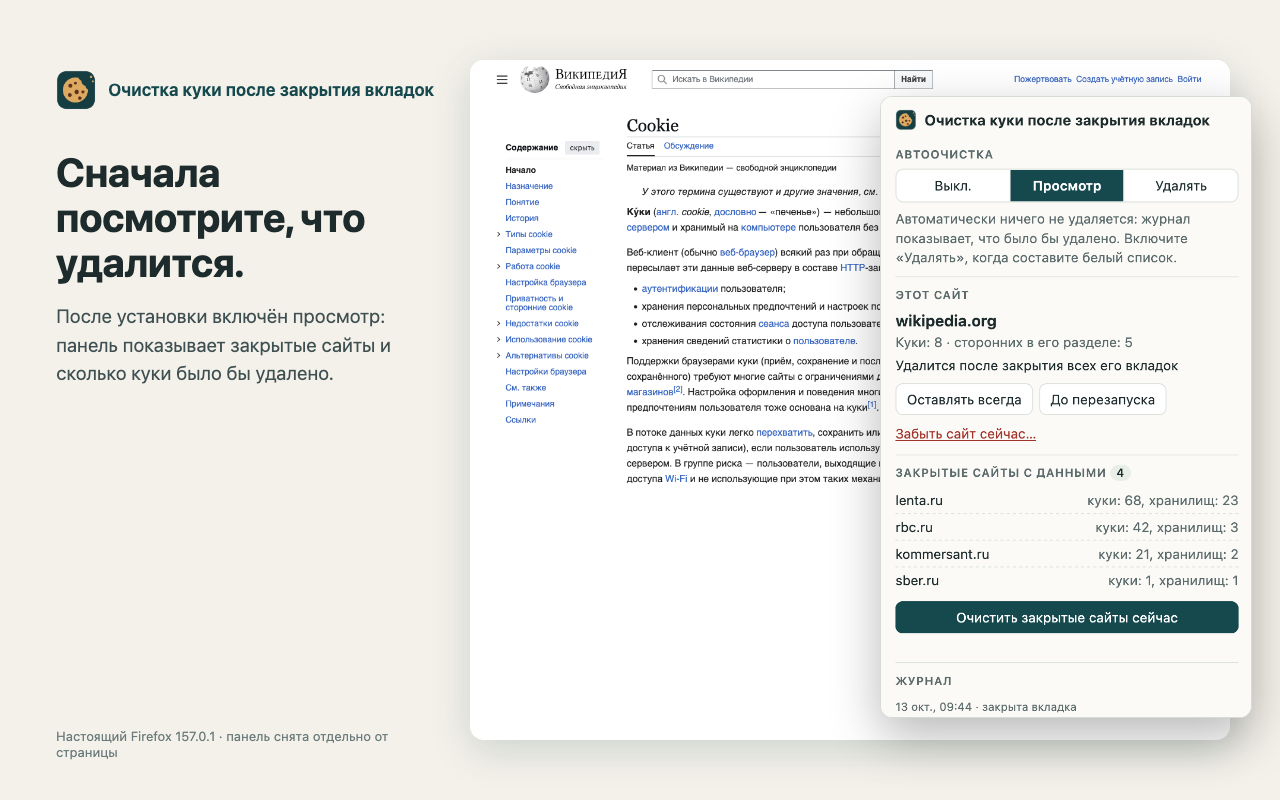
Task: Click the Найти search button
Action: pos(913,79)
